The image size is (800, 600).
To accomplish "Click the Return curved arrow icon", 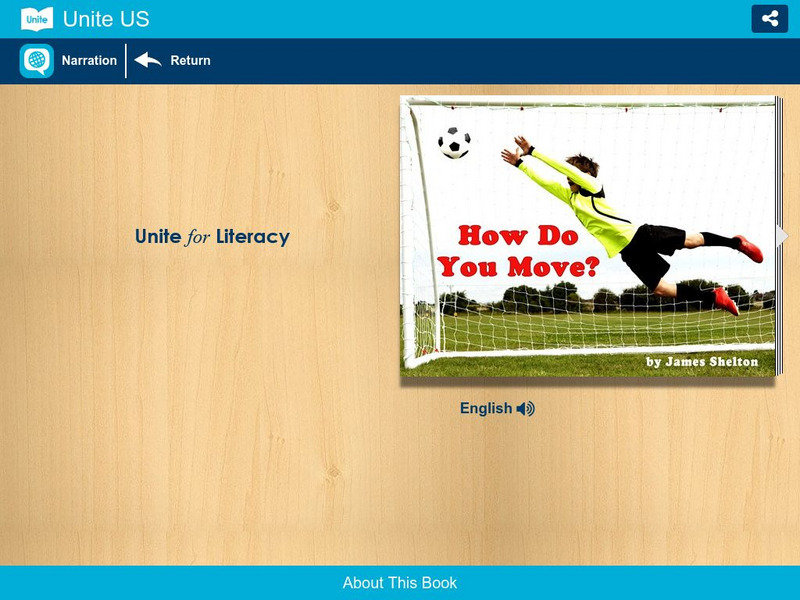I will coord(148,60).
